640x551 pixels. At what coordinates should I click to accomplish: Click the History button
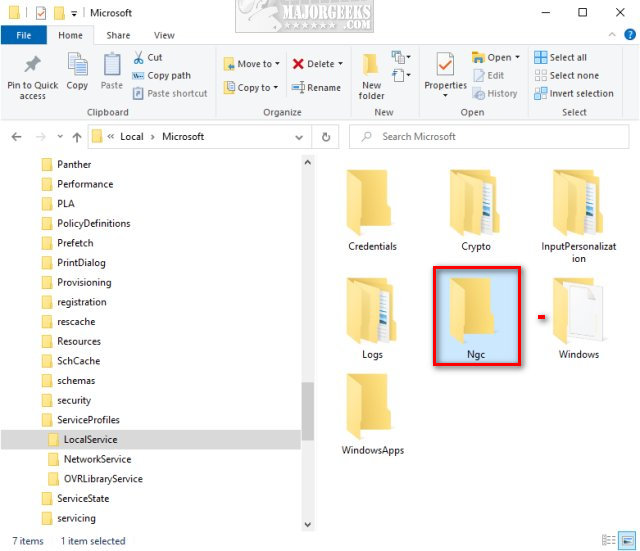[495, 93]
